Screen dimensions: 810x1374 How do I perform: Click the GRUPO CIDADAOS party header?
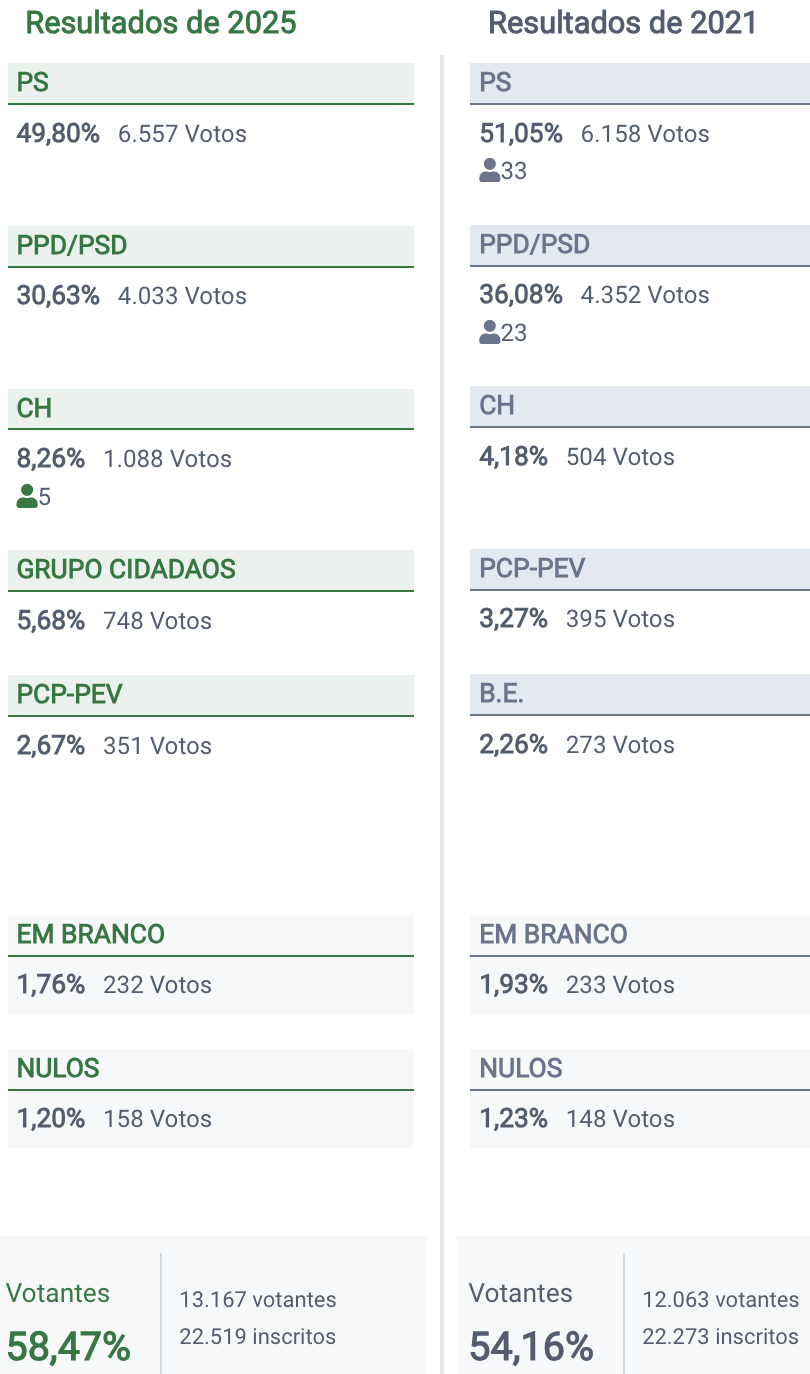(x=126, y=570)
